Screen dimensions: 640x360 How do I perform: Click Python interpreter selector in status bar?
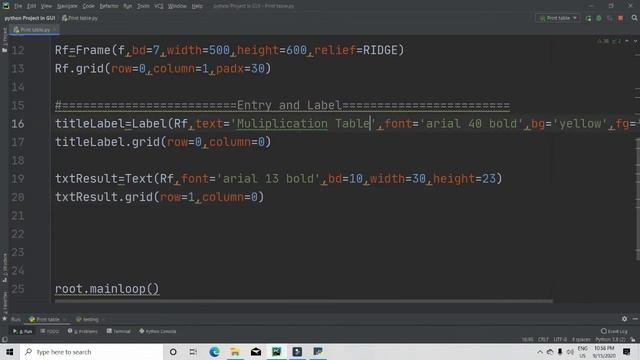pyautogui.click(x=611, y=340)
